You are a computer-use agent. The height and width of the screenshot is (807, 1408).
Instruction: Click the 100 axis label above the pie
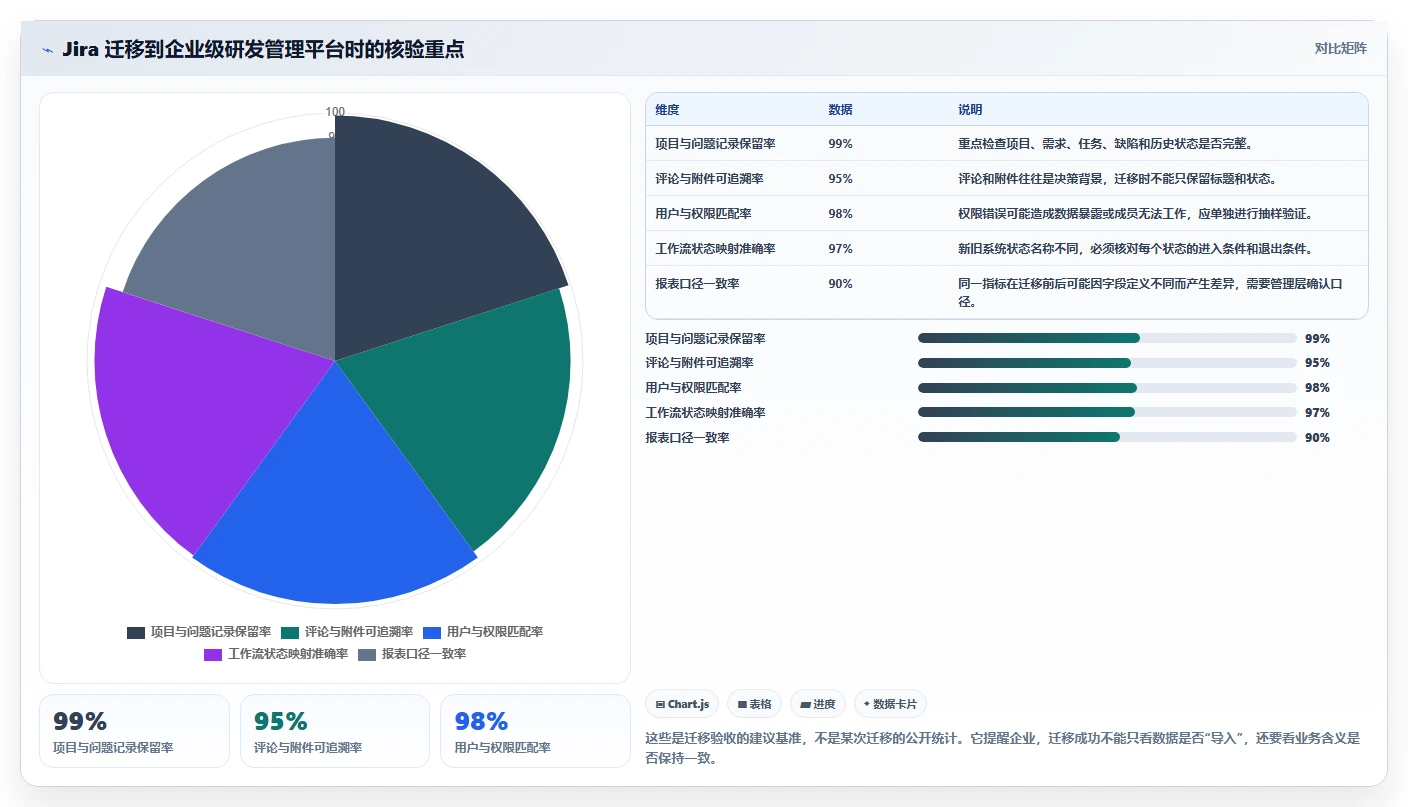coord(335,111)
